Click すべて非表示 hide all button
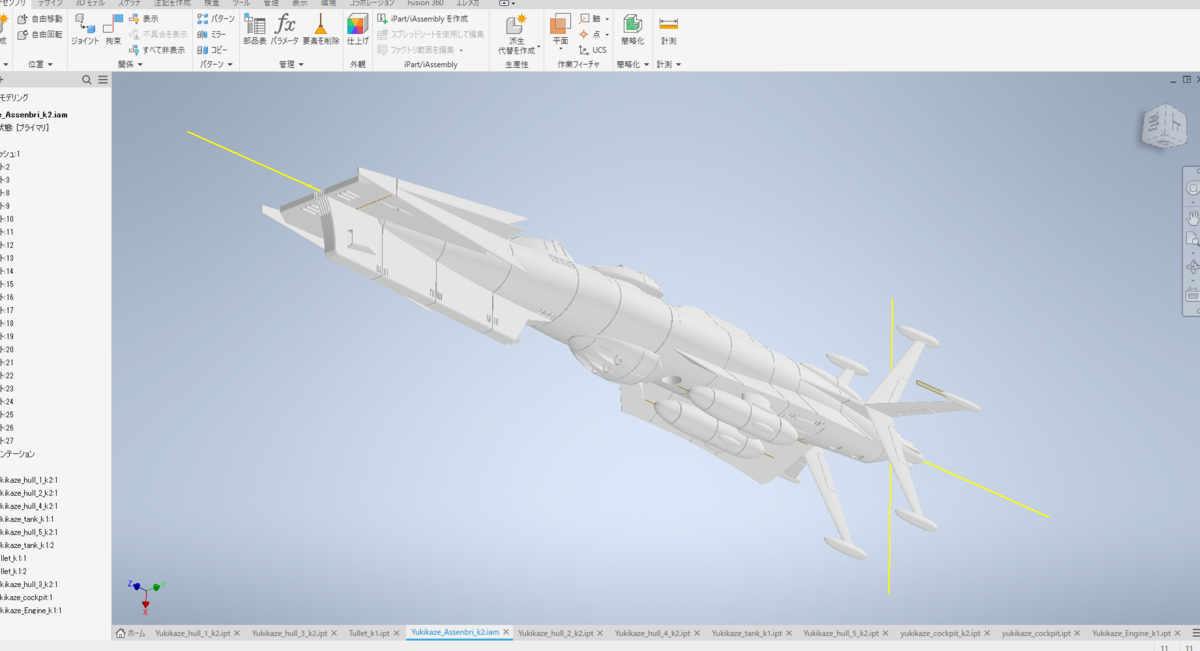The height and width of the screenshot is (651, 1200). (x=158, y=49)
